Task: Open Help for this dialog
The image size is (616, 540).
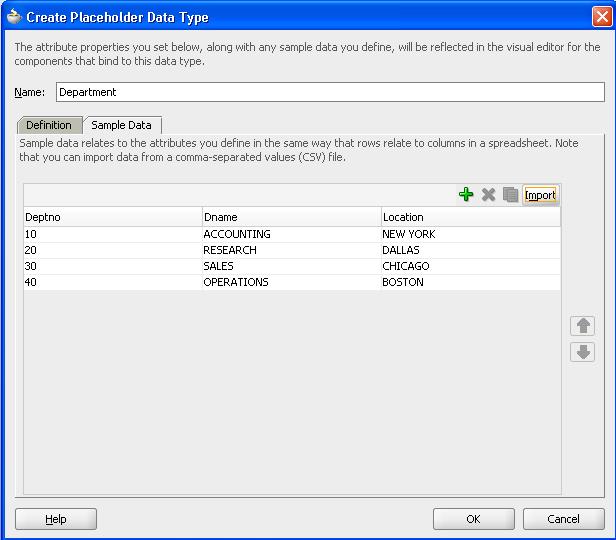Action: [56, 519]
